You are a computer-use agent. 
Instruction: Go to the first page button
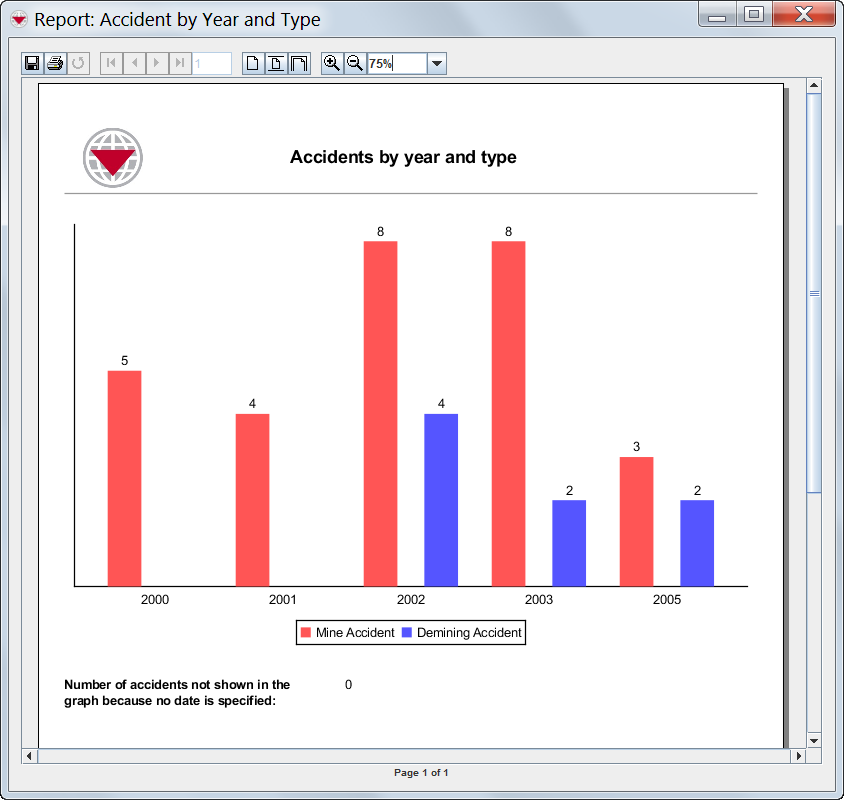111,64
